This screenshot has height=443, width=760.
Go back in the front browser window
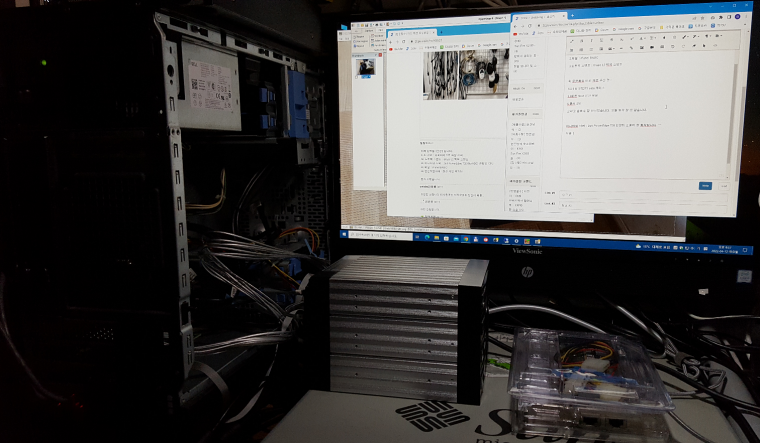(516, 26)
